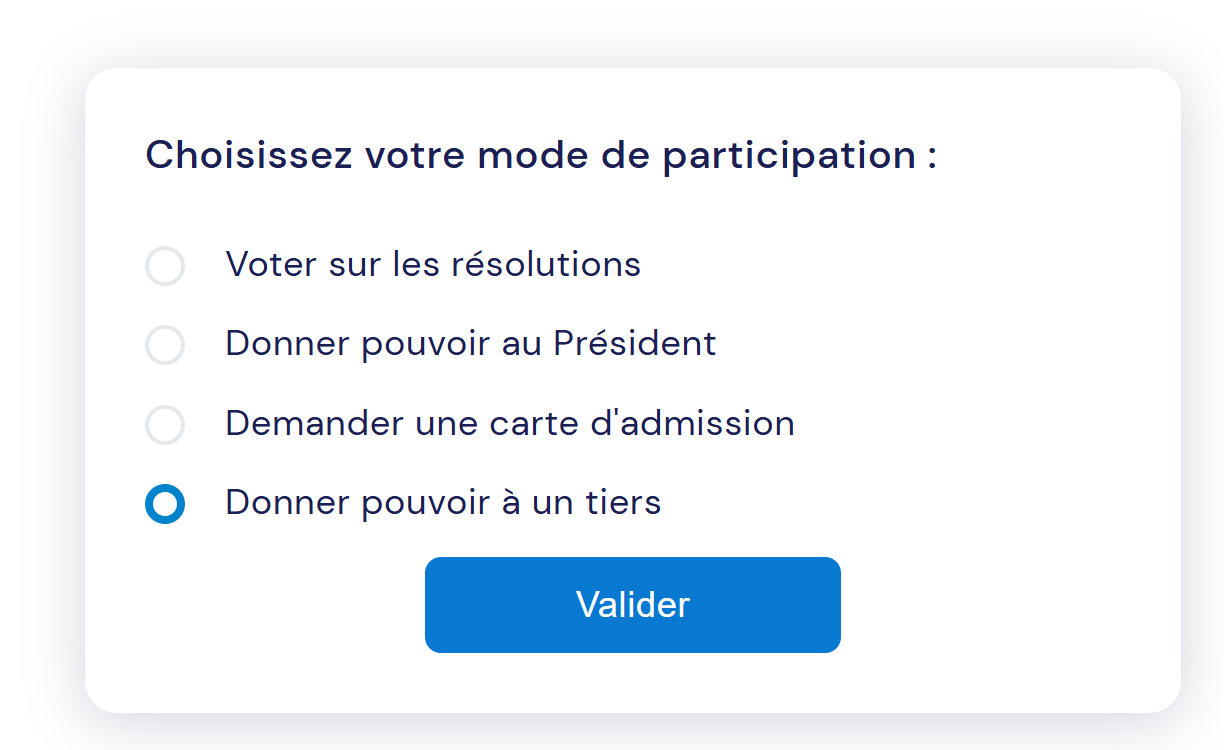Pick the "Demander une carte d'admission" radio button

pos(165,424)
